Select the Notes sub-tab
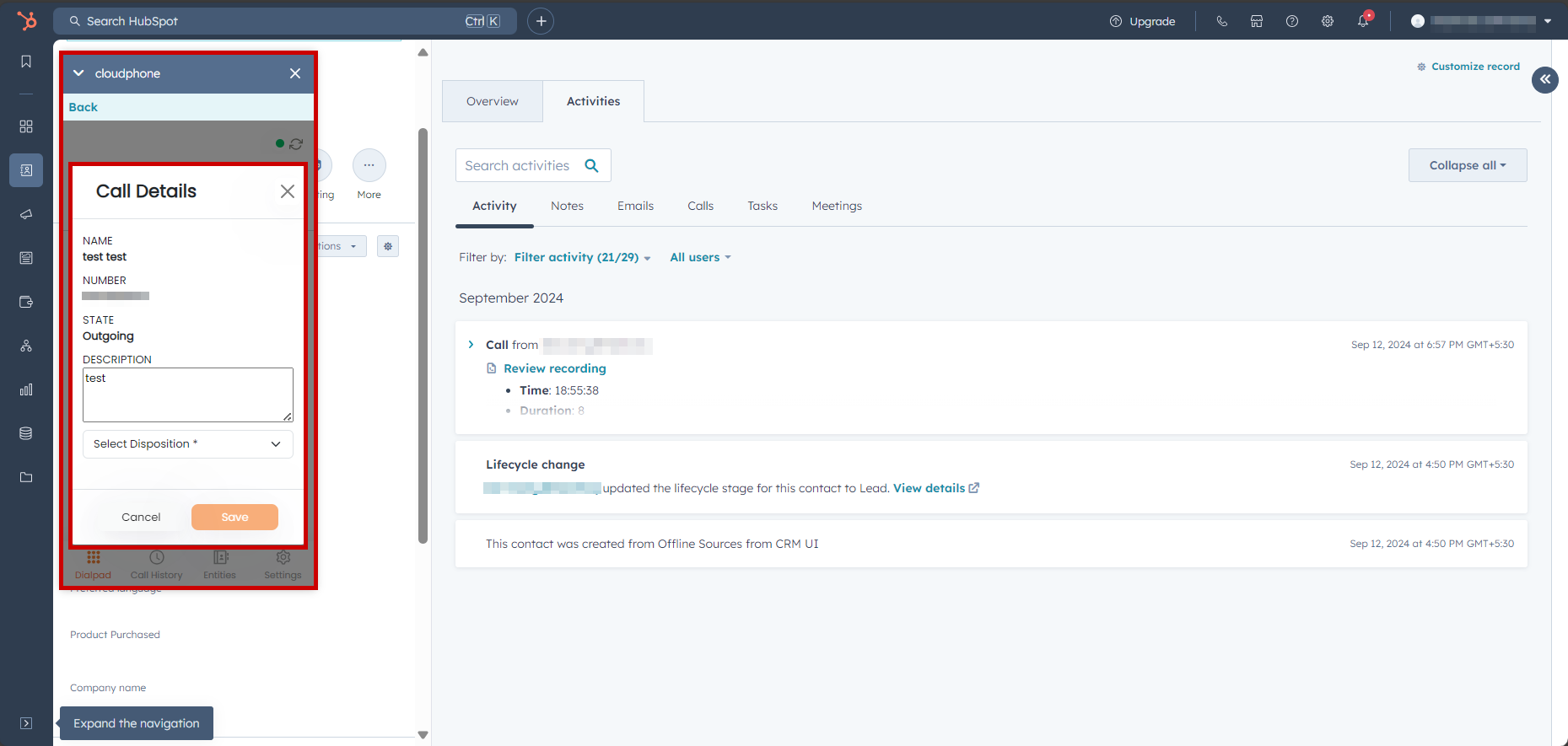The height and width of the screenshot is (746, 1568). pyautogui.click(x=567, y=206)
